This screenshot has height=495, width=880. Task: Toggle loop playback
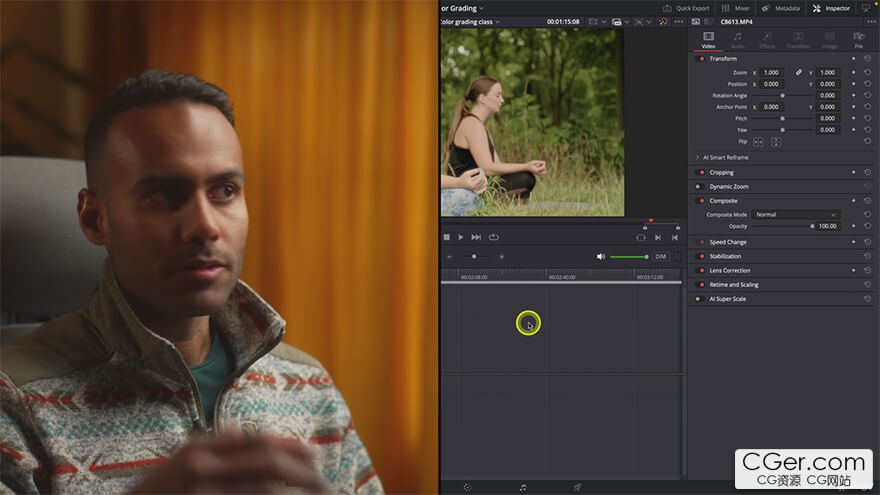494,237
